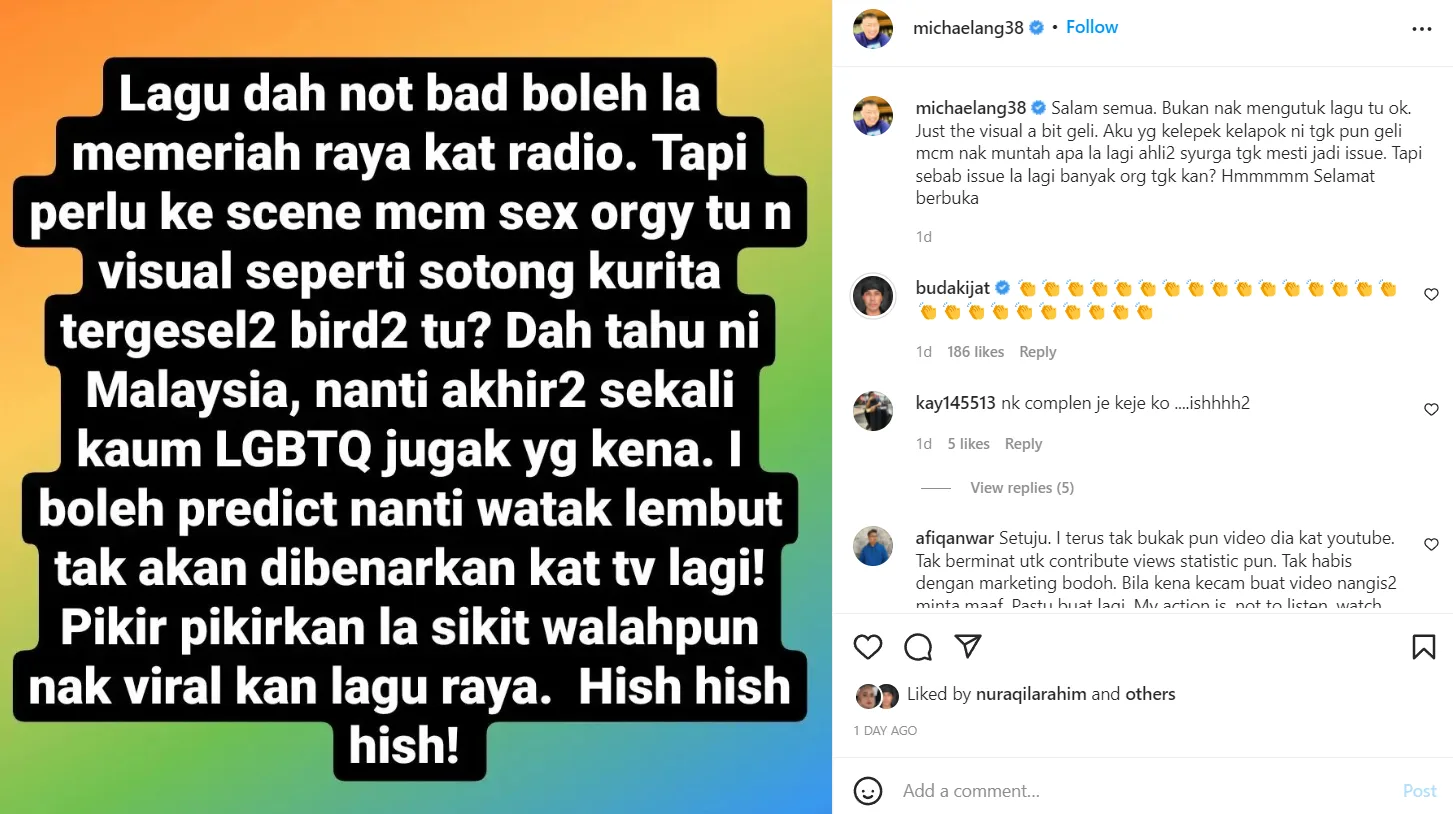Image resolution: width=1453 pixels, height=814 pixels.
Task: Reply to kay145513's comment
Action: (1023, 444)
